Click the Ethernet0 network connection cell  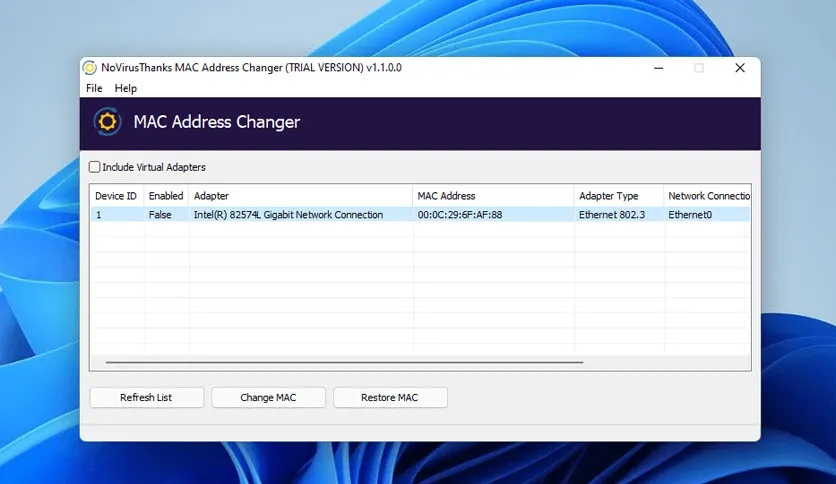pos(690,215)
